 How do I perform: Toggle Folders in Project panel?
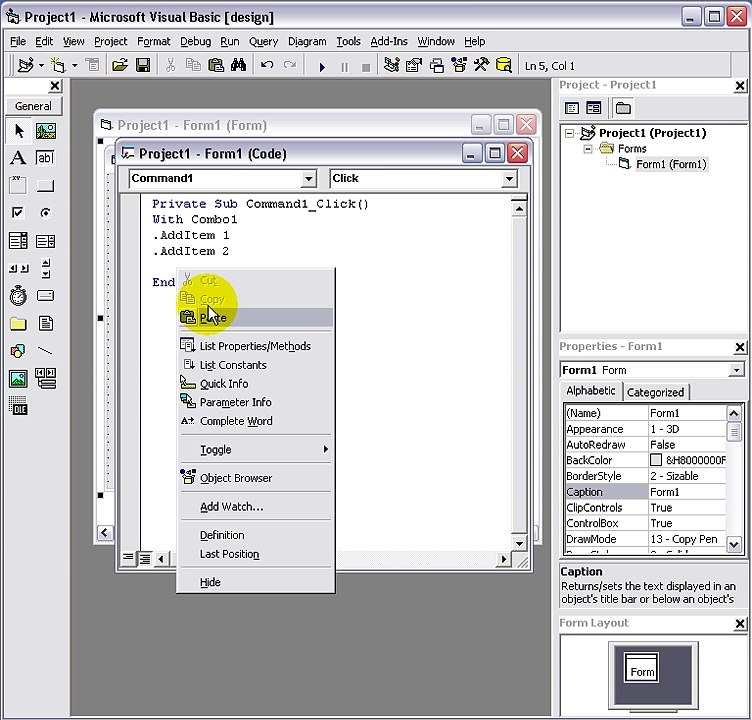pyautogui.click(x=623, y=108)
